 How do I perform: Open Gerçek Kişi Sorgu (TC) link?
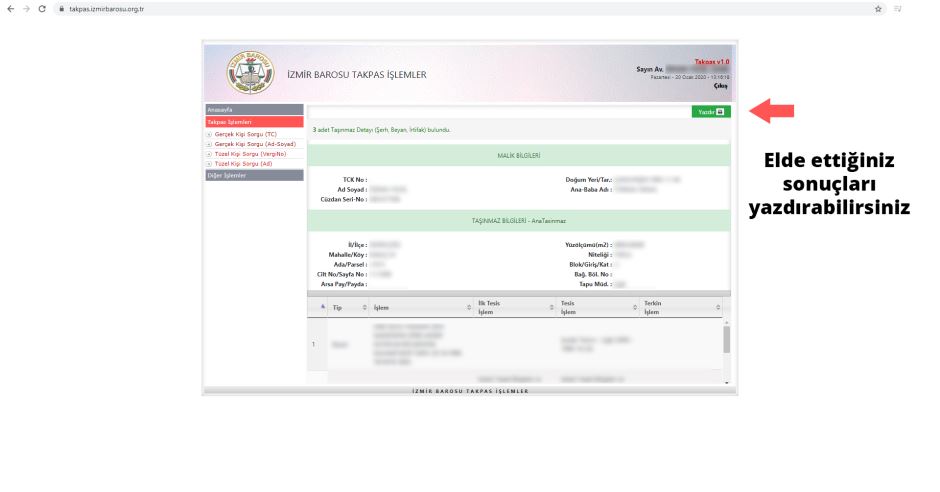click(245, 134)
